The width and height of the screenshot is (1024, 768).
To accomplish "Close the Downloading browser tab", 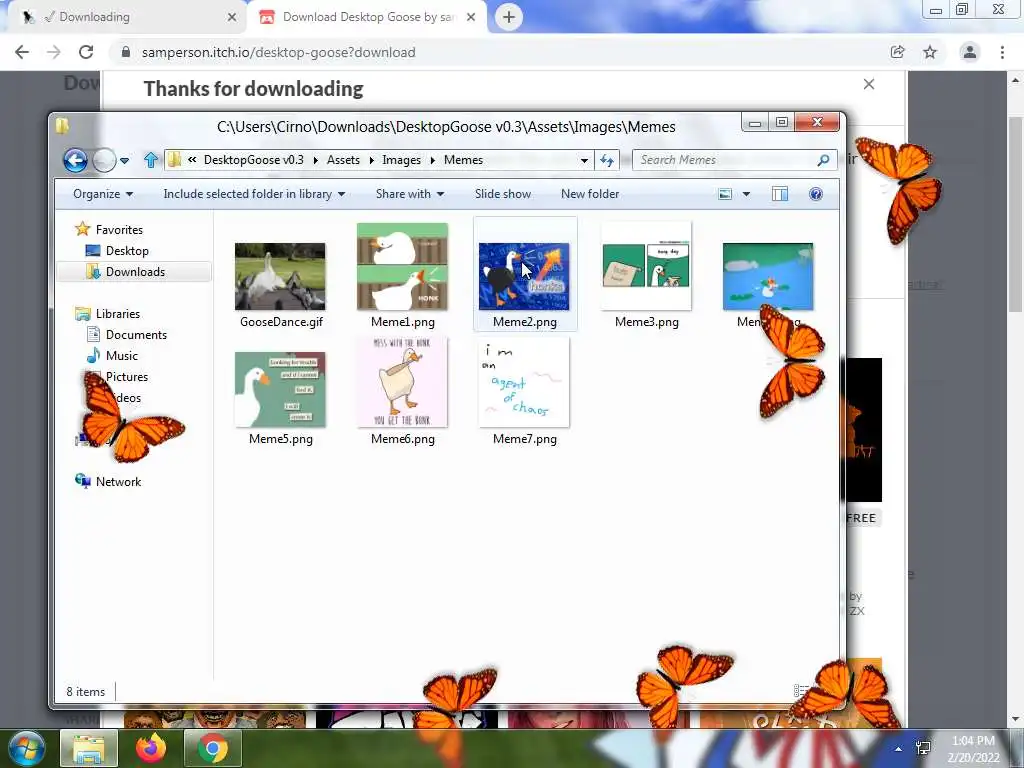I will point(232,17).
